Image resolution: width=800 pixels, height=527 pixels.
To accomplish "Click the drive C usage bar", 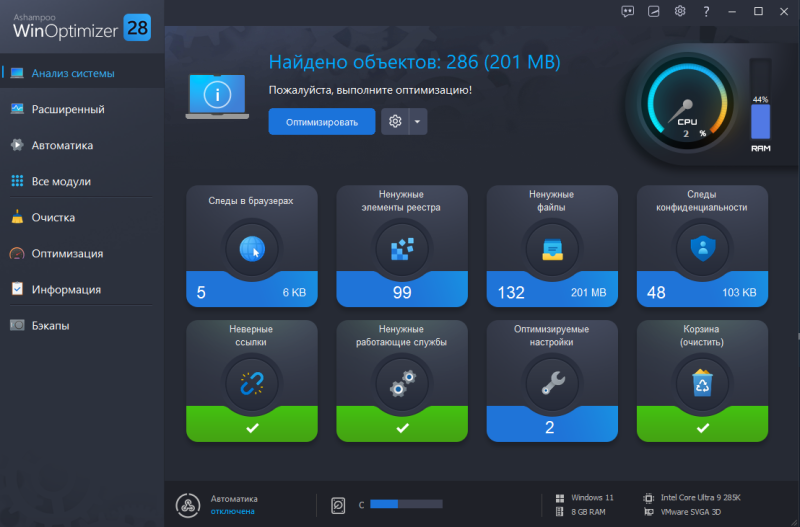I will click(406, 504).
